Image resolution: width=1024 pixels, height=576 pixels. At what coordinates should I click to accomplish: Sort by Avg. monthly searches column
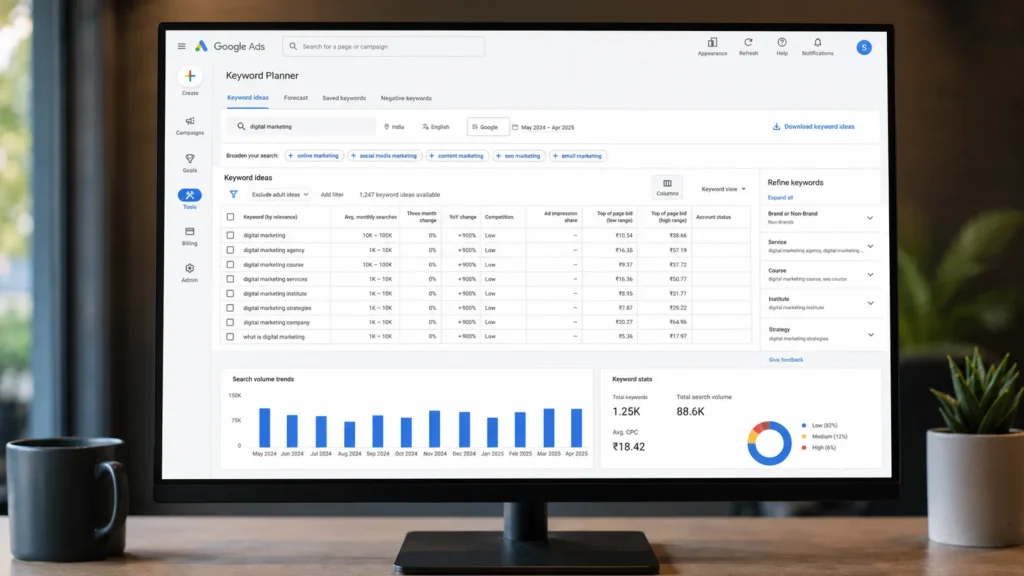point(370,217)
